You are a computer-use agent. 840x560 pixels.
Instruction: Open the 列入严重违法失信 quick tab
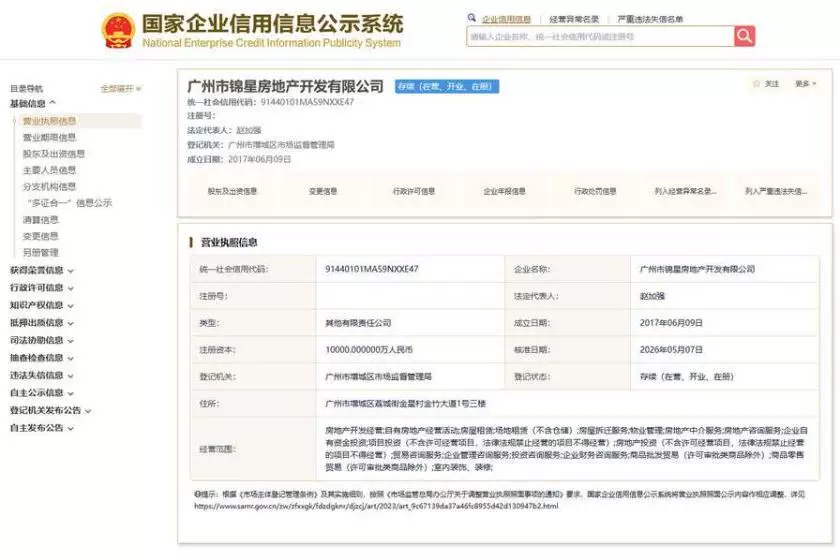click(776, 191)
